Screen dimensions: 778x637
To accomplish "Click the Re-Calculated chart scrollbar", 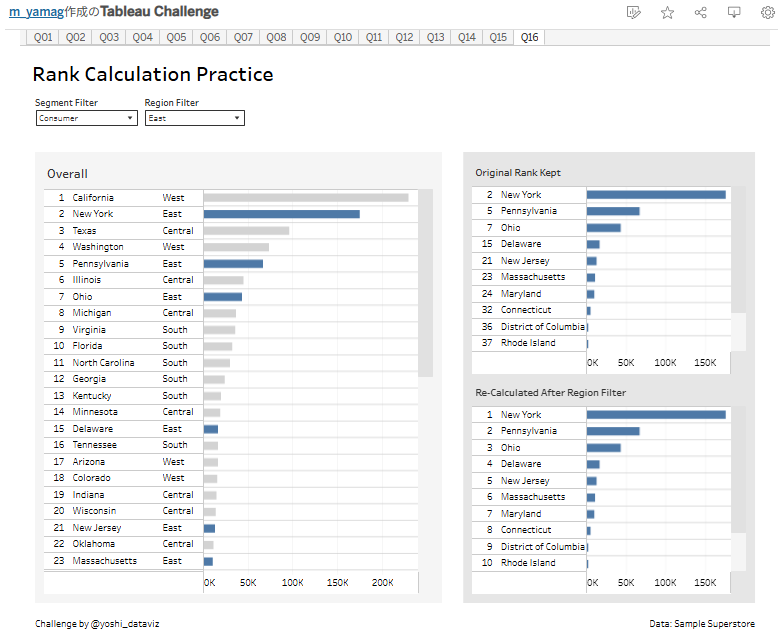I will pyautogui.click(x=738, y=470).
